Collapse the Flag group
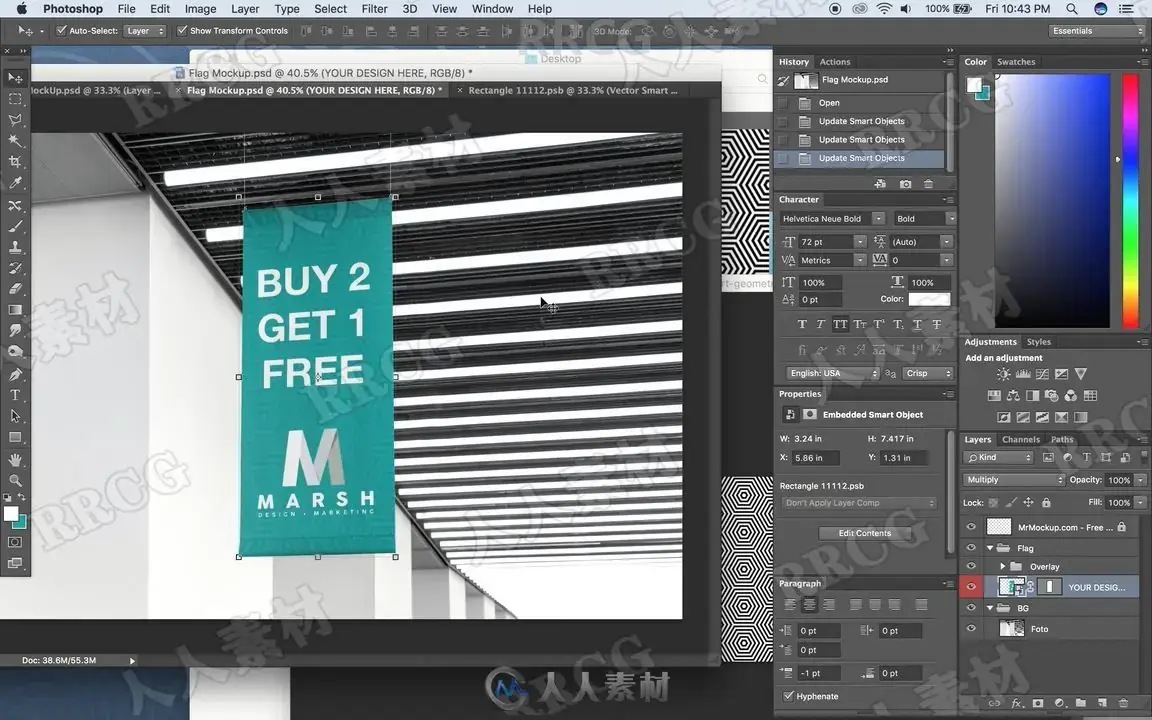This screenshot has width=1152, height=720. pyautogui.click(x=990, y=548)
